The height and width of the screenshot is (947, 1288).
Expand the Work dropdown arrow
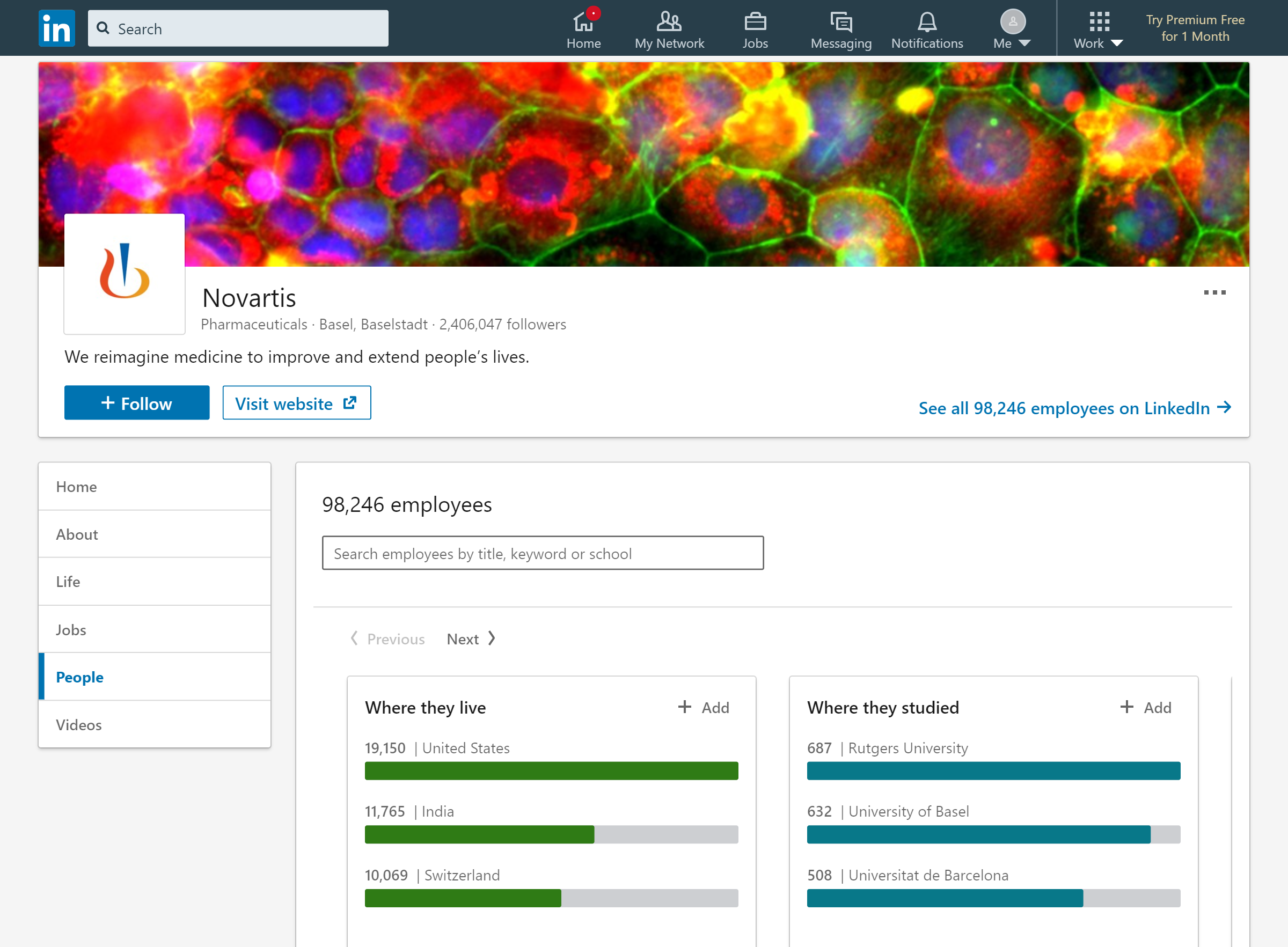1117,43
